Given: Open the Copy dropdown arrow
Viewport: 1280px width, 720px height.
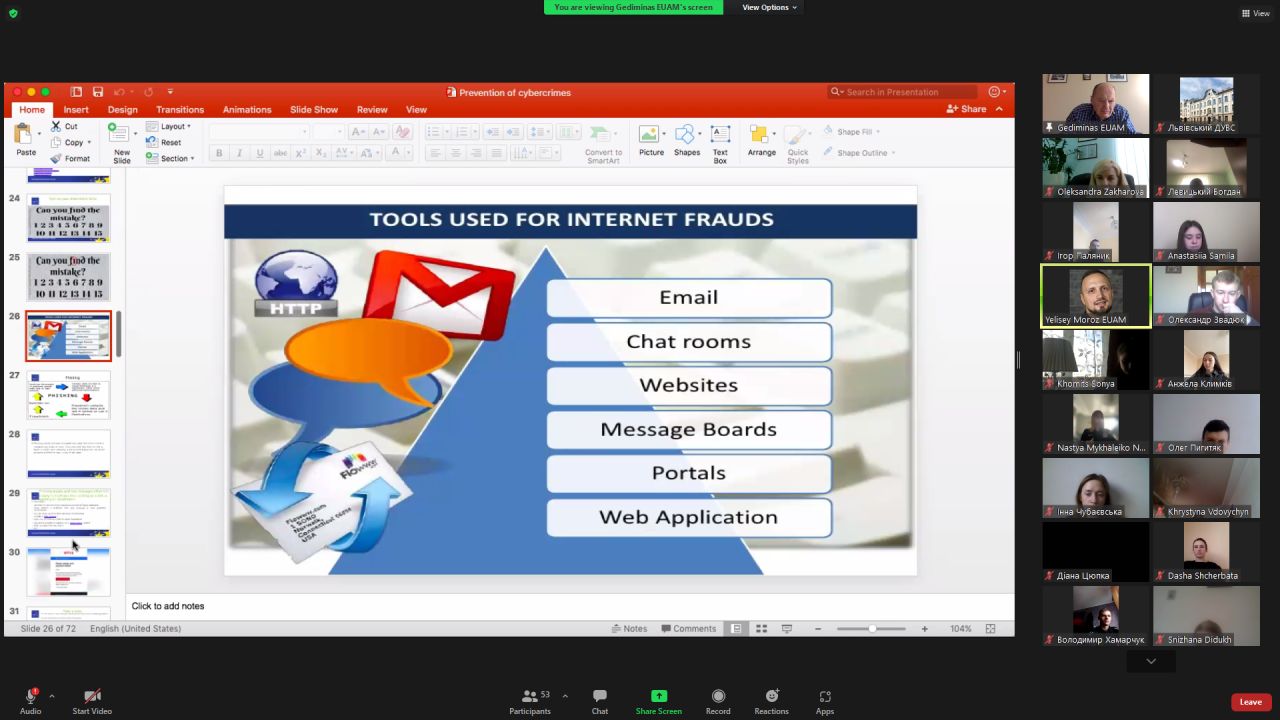Looking at the screenshot, I should (x=89, y=143).
